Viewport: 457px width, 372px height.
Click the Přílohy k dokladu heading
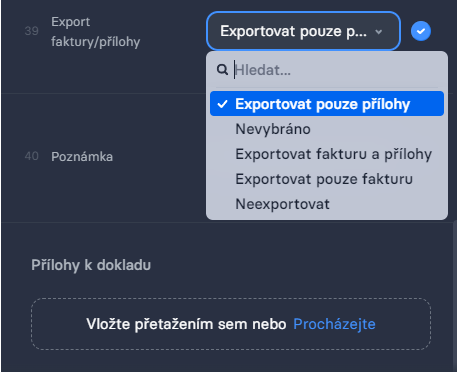(91, 265)
